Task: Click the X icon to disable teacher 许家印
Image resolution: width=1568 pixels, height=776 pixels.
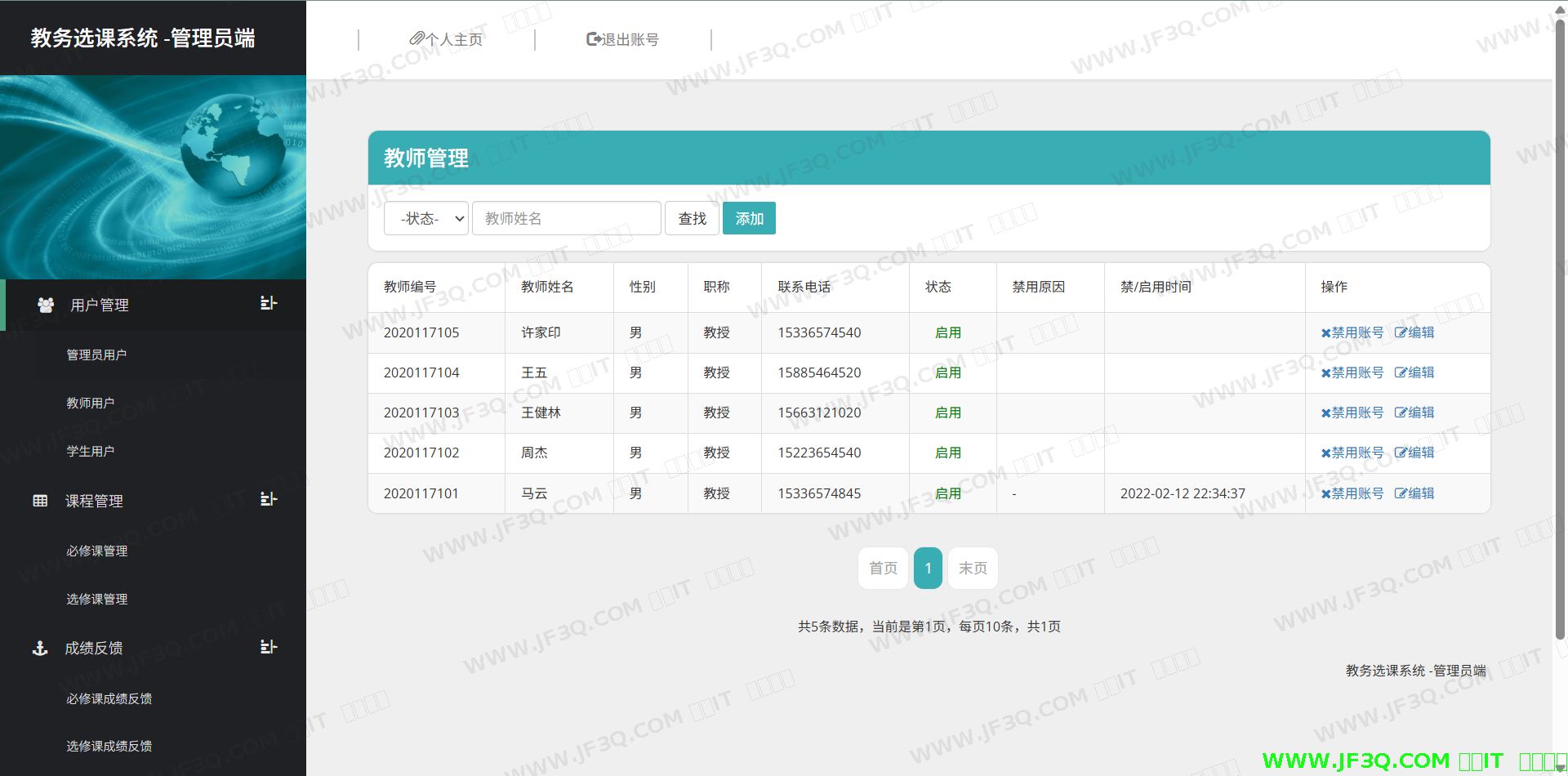Action: [1325, 333]
